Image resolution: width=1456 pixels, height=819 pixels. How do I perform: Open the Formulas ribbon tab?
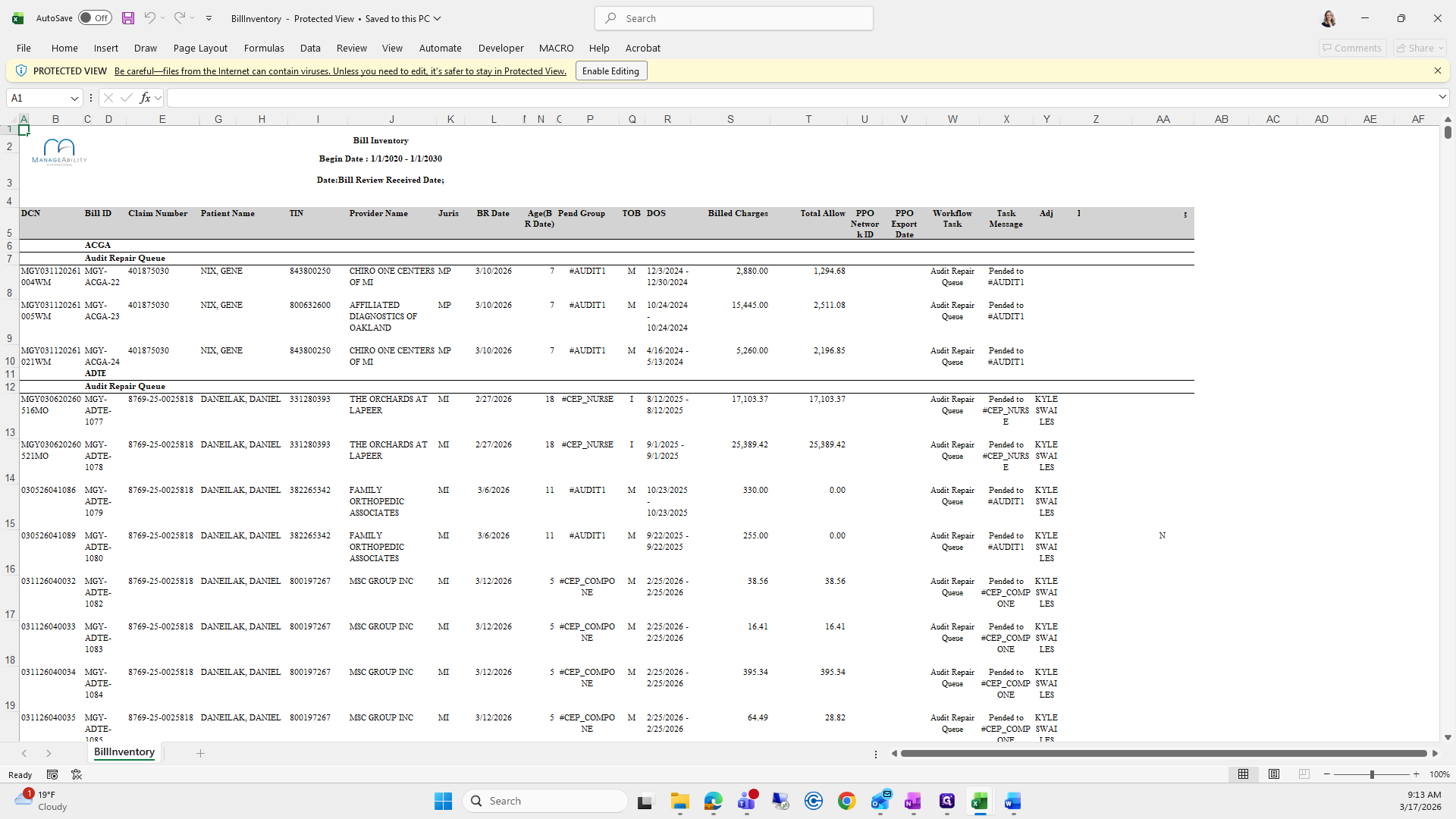click(264, 48)
